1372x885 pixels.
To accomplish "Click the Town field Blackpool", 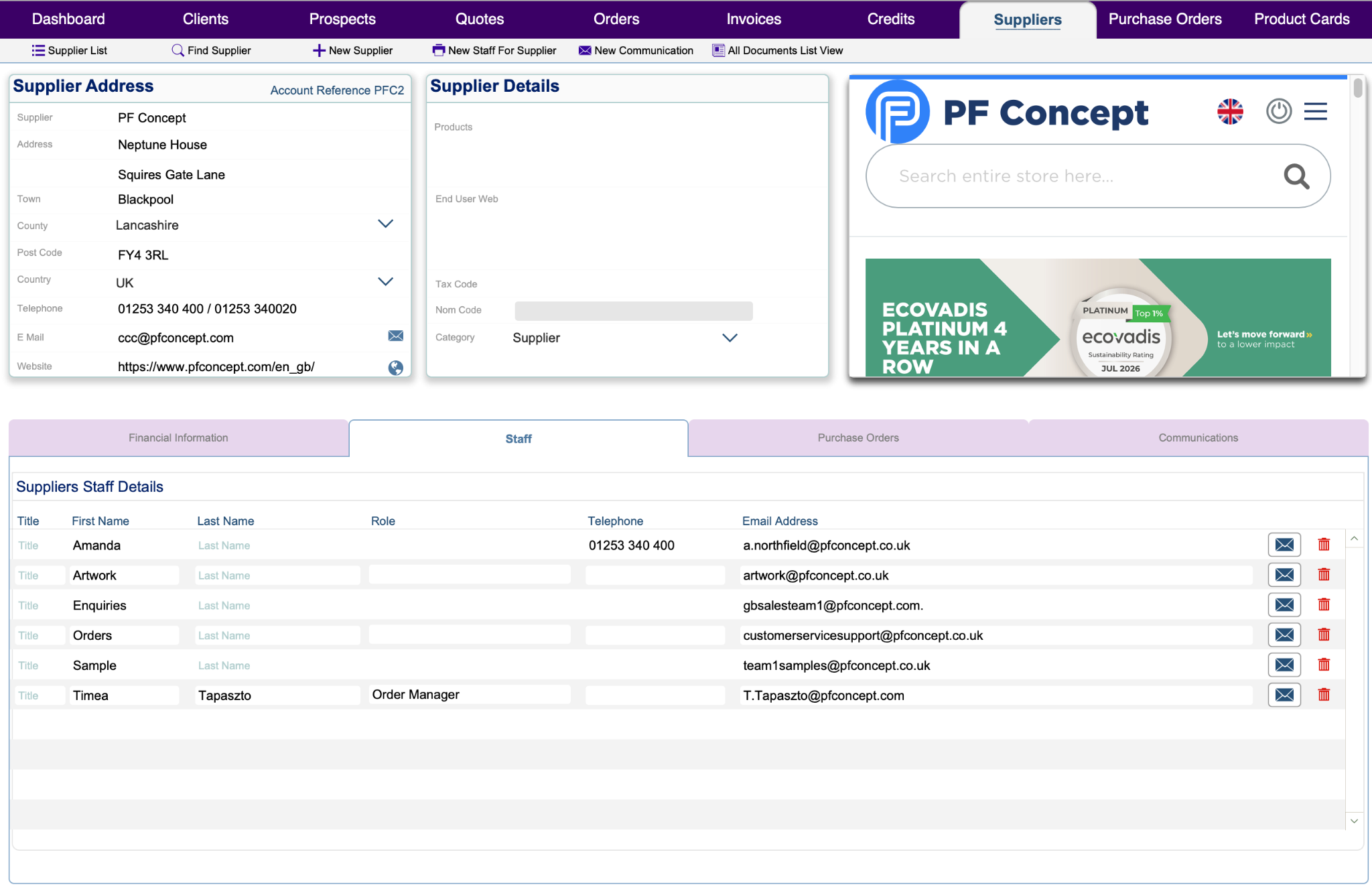I will [261, 200].
